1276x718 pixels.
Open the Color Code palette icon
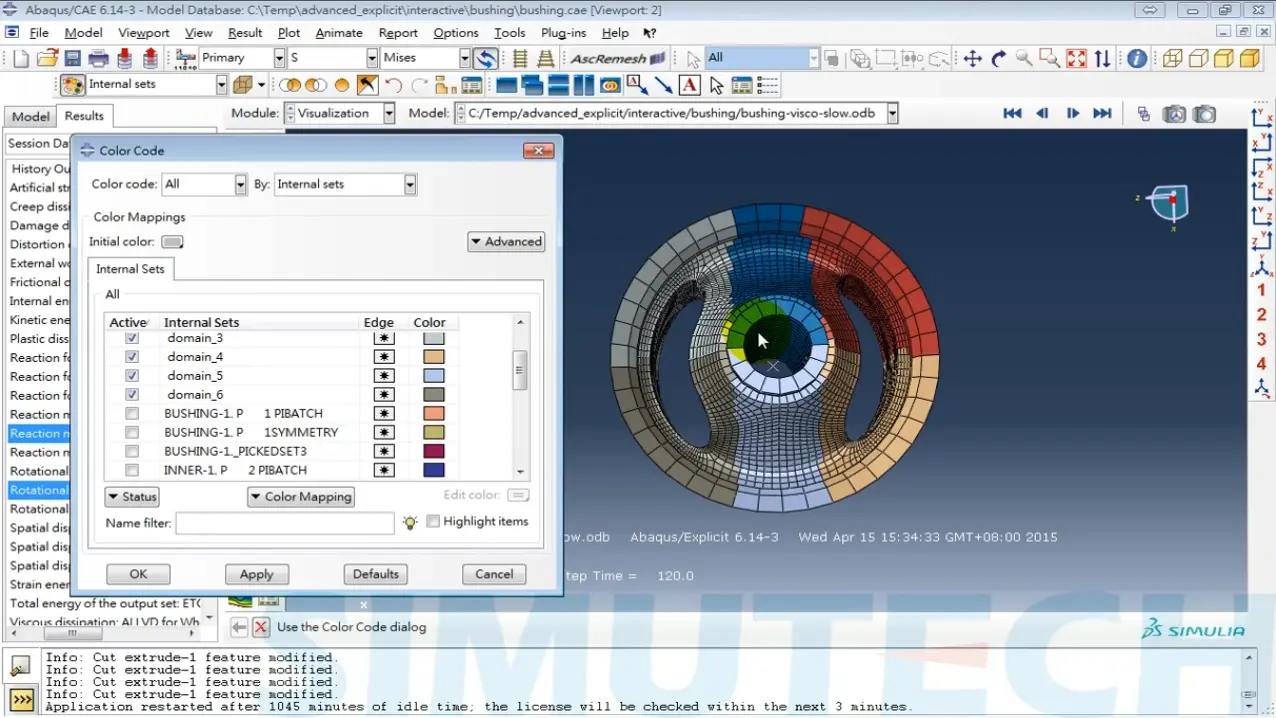point(72,85)
